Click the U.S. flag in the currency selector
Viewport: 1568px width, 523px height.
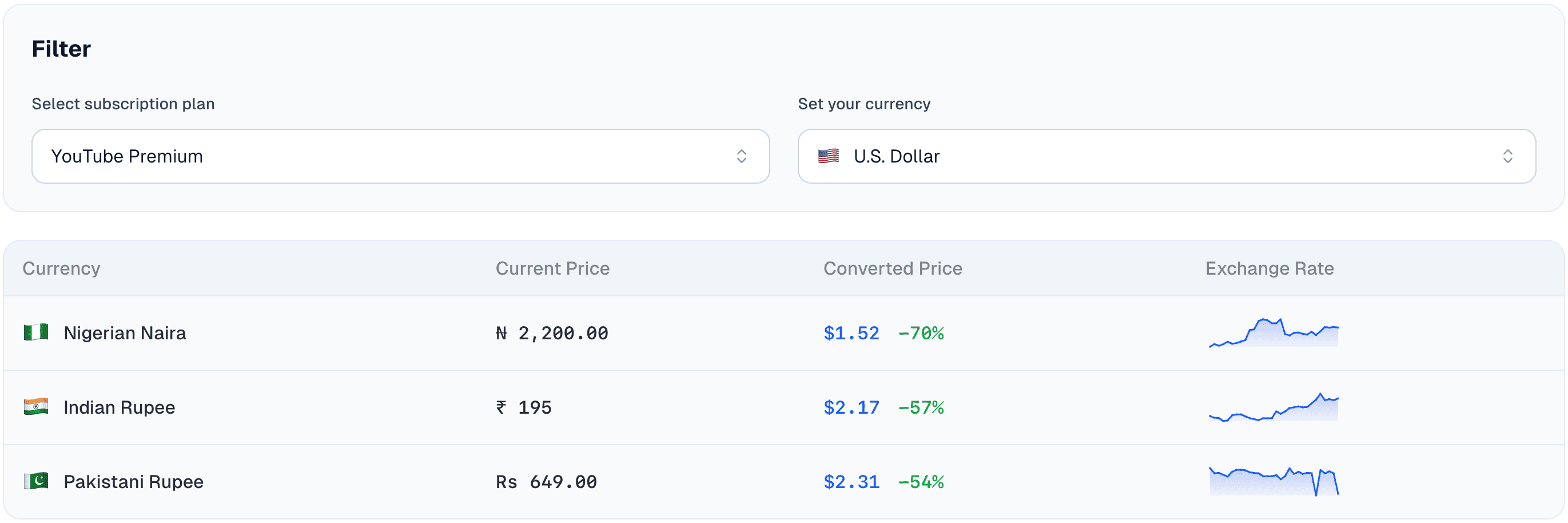829,156
